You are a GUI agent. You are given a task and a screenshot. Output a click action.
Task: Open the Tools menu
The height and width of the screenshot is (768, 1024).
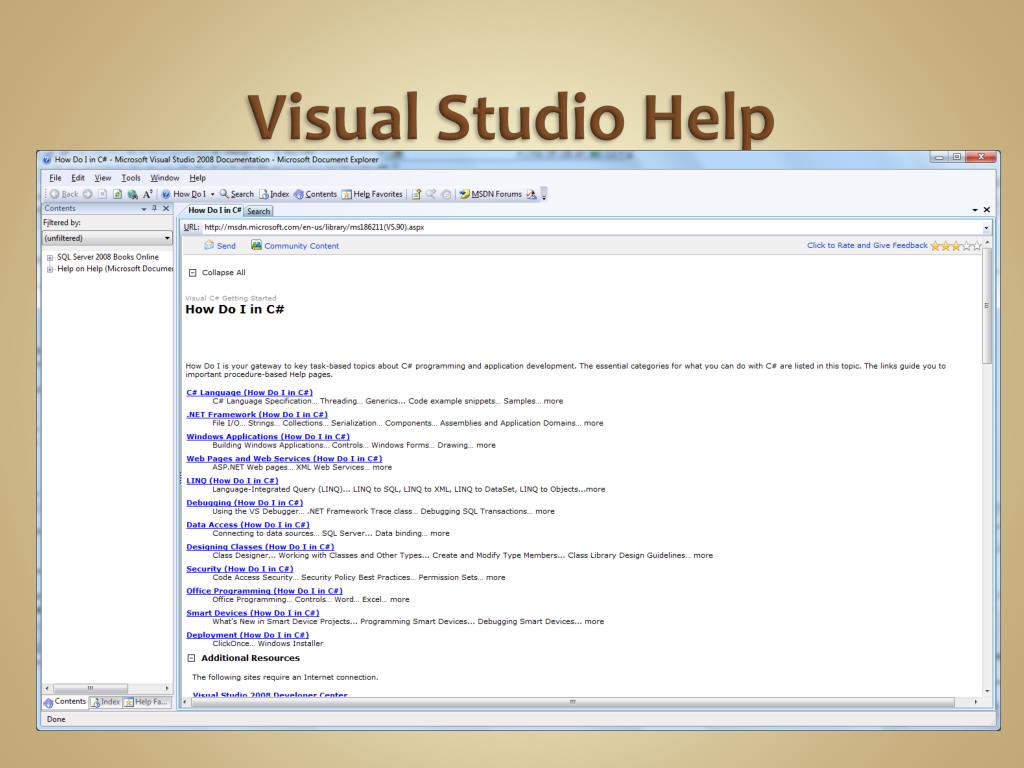coord(131,178)
